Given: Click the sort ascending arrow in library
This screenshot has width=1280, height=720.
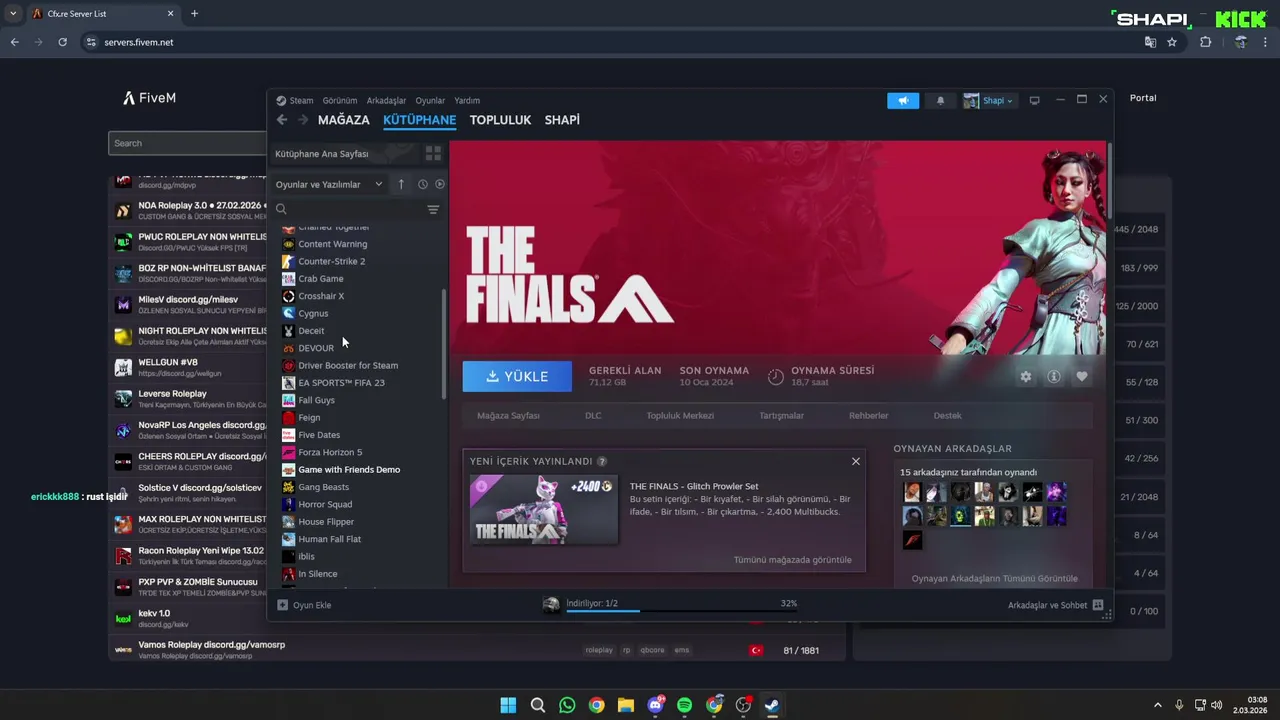Looking at the screenshot, I should [x=401, y=184].
